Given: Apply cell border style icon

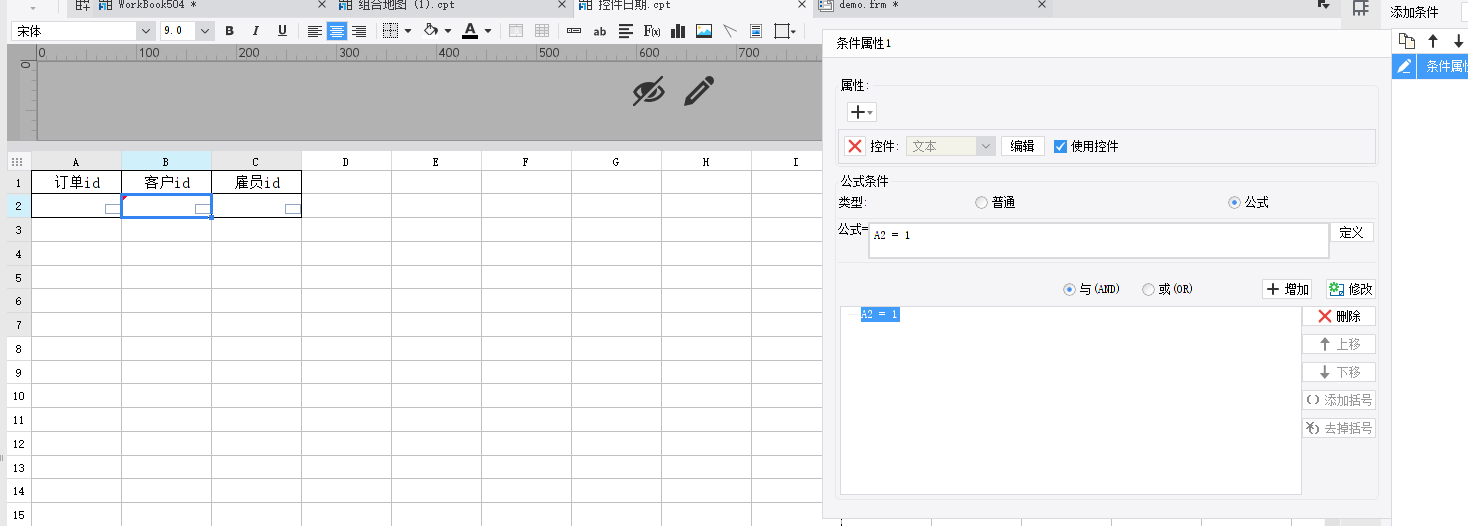Looking at the screenshot, I should (392, 31).
